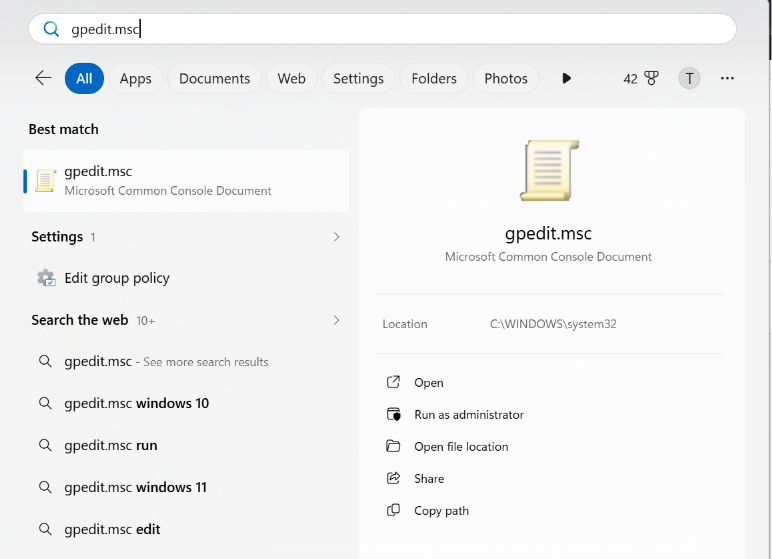
Task: Click magnifier icon beside gpedit.msc run
Action: click(45, 445)
